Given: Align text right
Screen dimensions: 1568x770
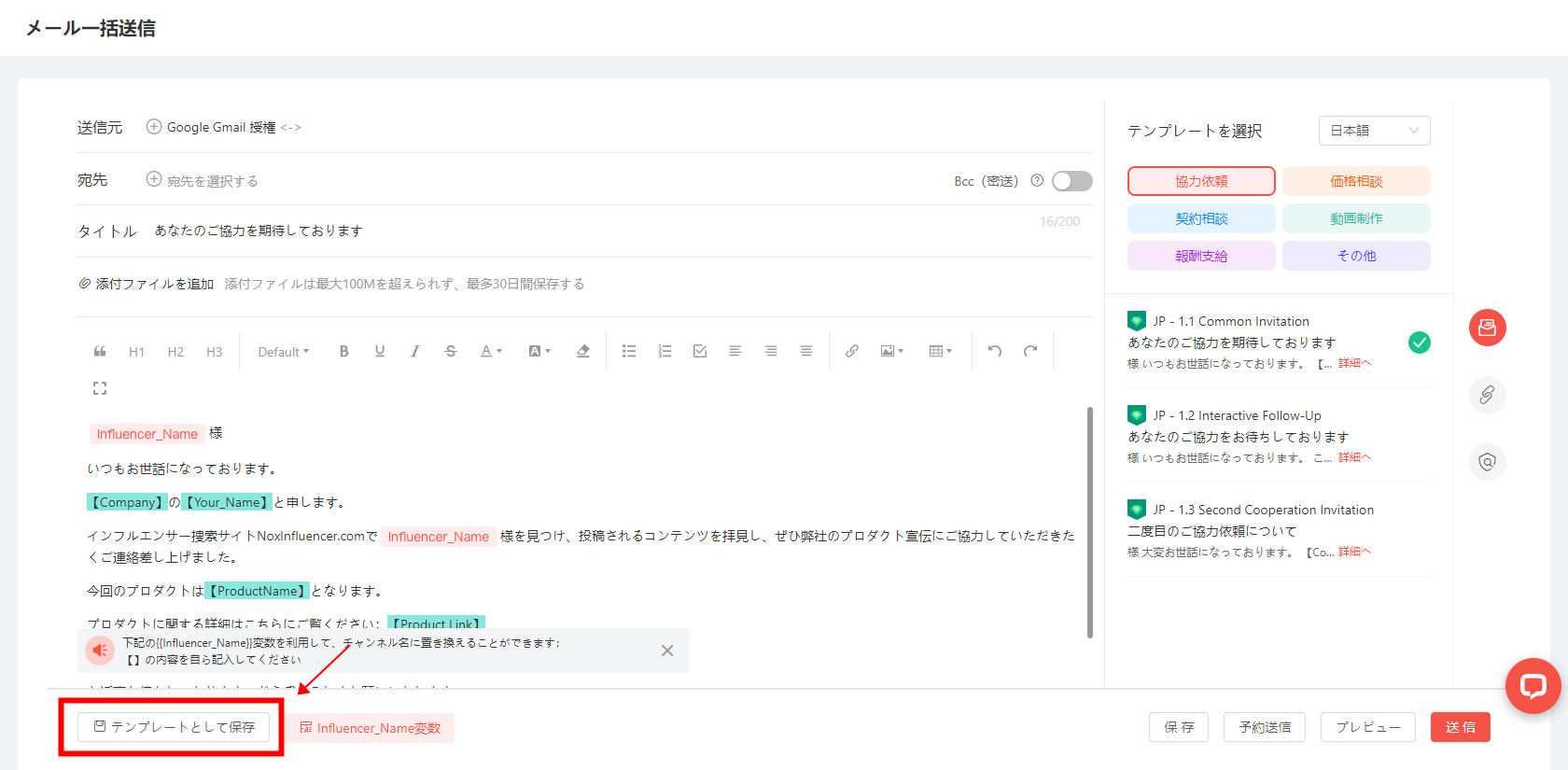Looking at the screenshot, I should (x=771, y=352).
